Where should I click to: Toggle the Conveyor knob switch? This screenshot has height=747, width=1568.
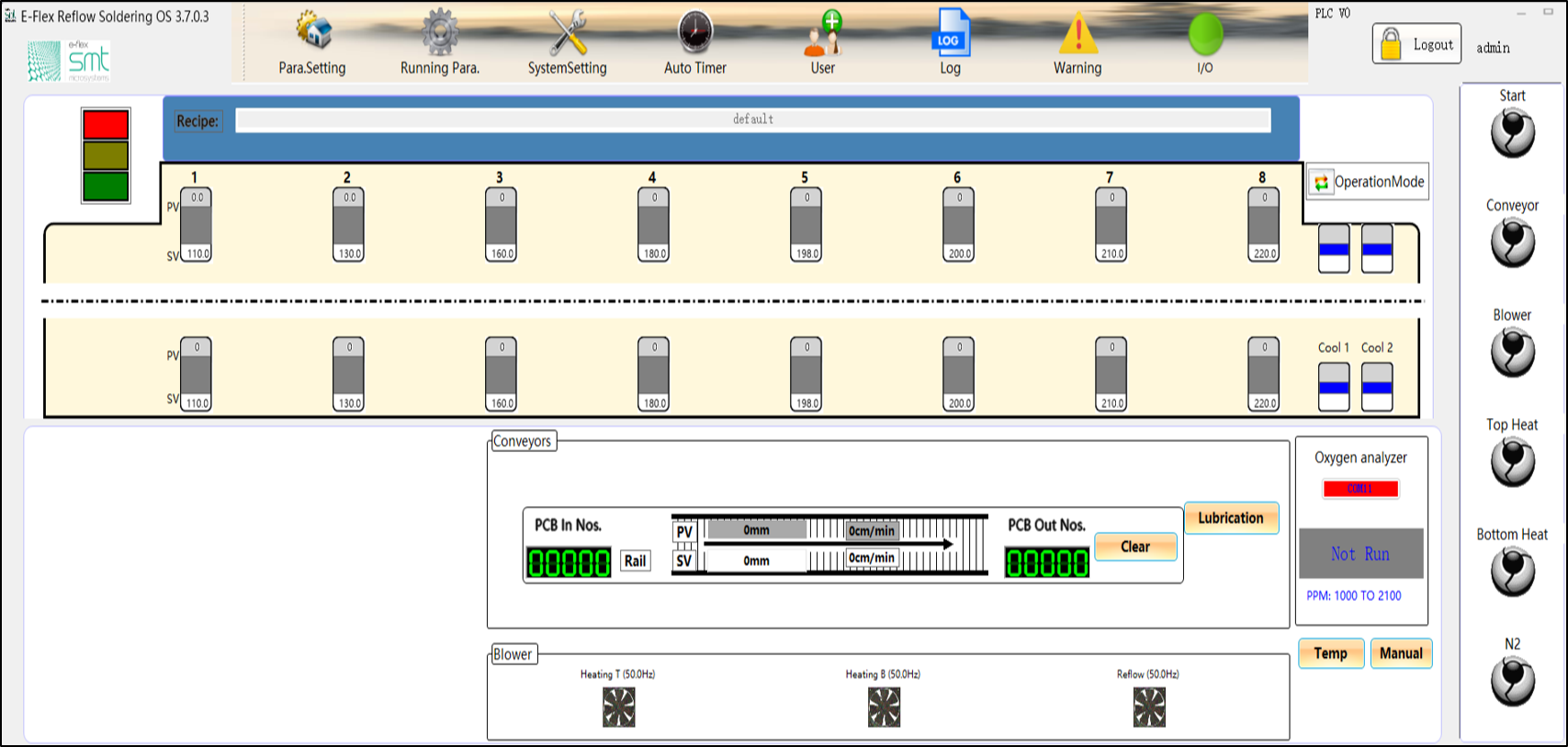click(1512, 243)
